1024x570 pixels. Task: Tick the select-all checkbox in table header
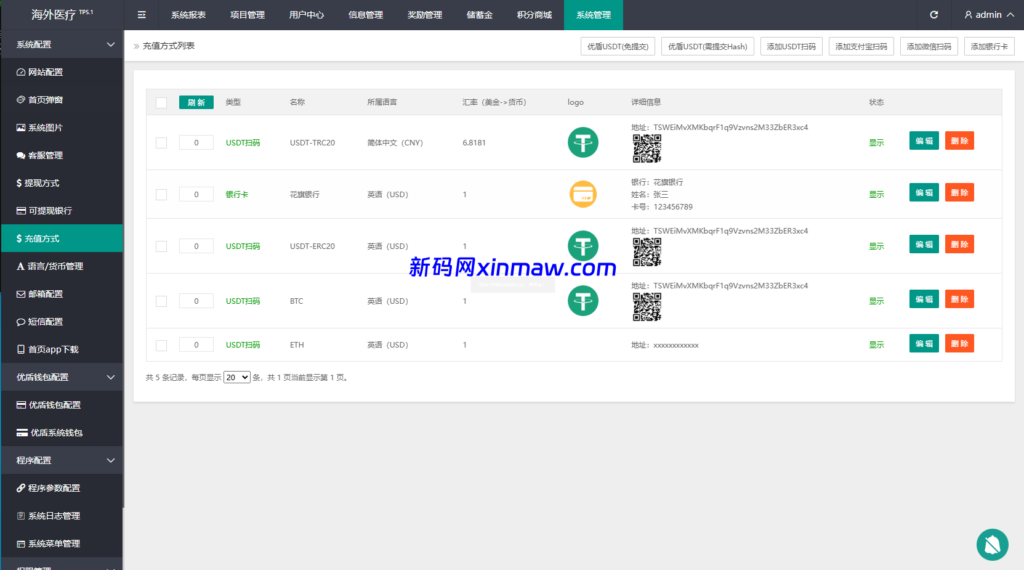[x=161, y=103]
